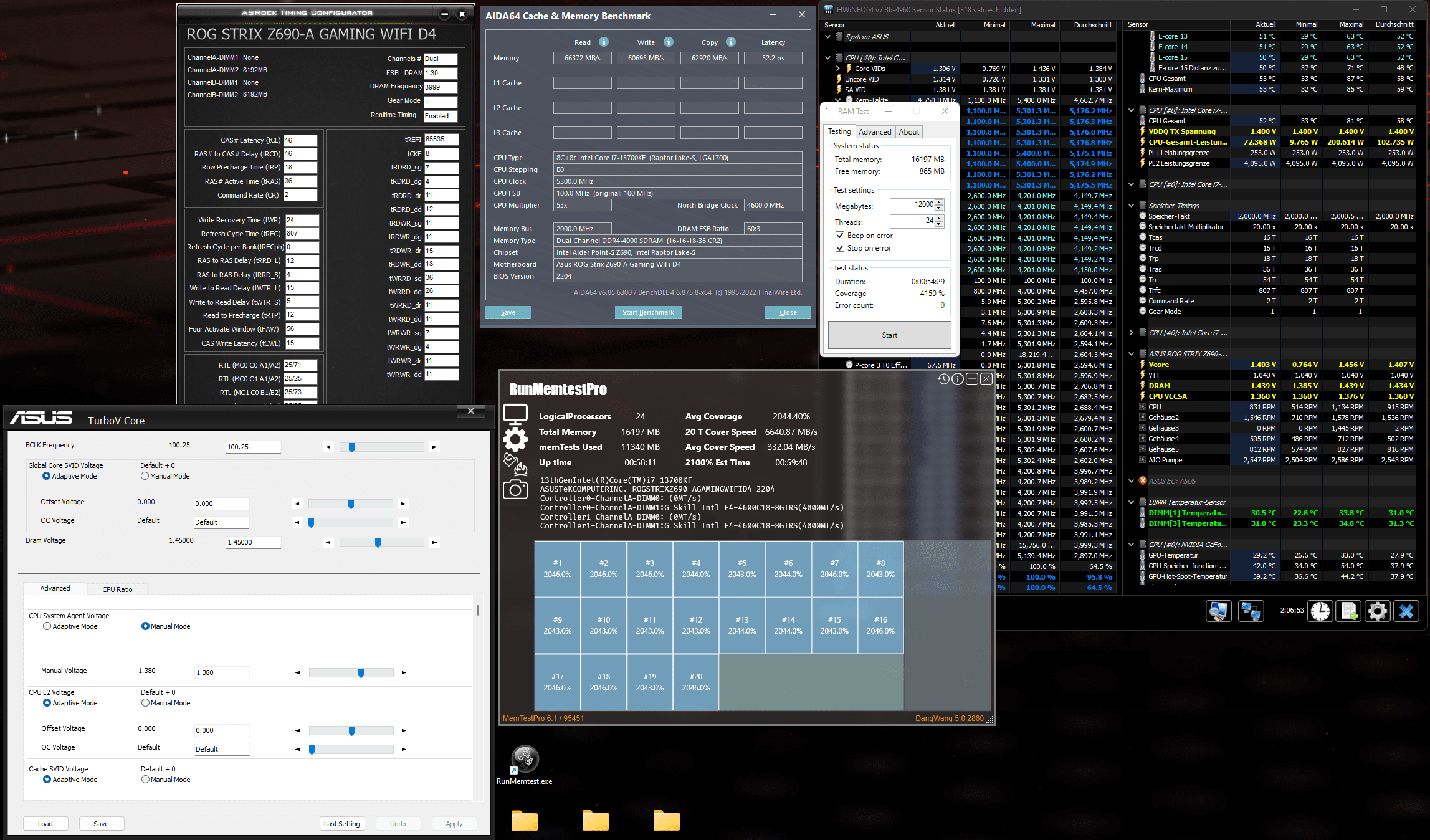
Task: Switch to the CPU Ratio tab in TurboV Core
Action: (117, 589)
